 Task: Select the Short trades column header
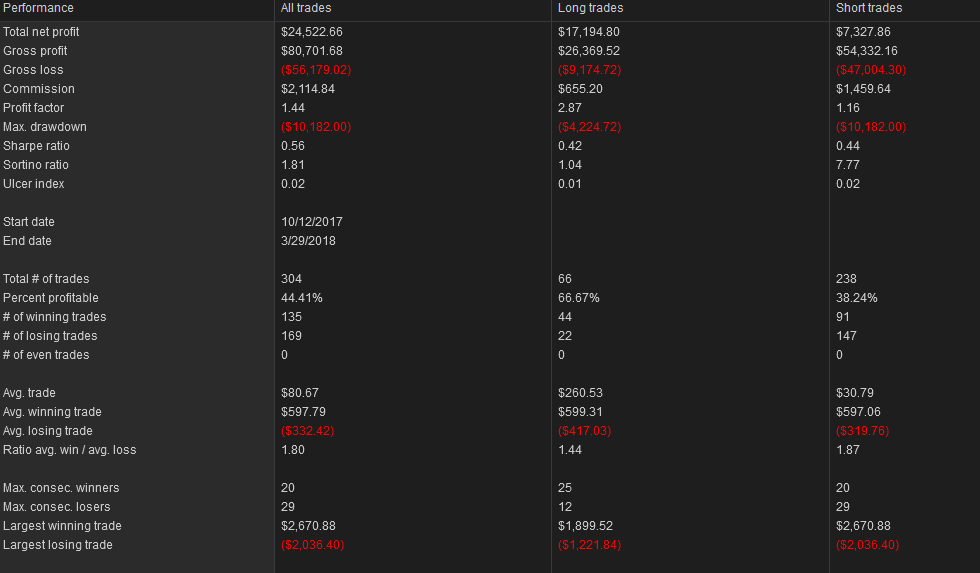point(869,8)
